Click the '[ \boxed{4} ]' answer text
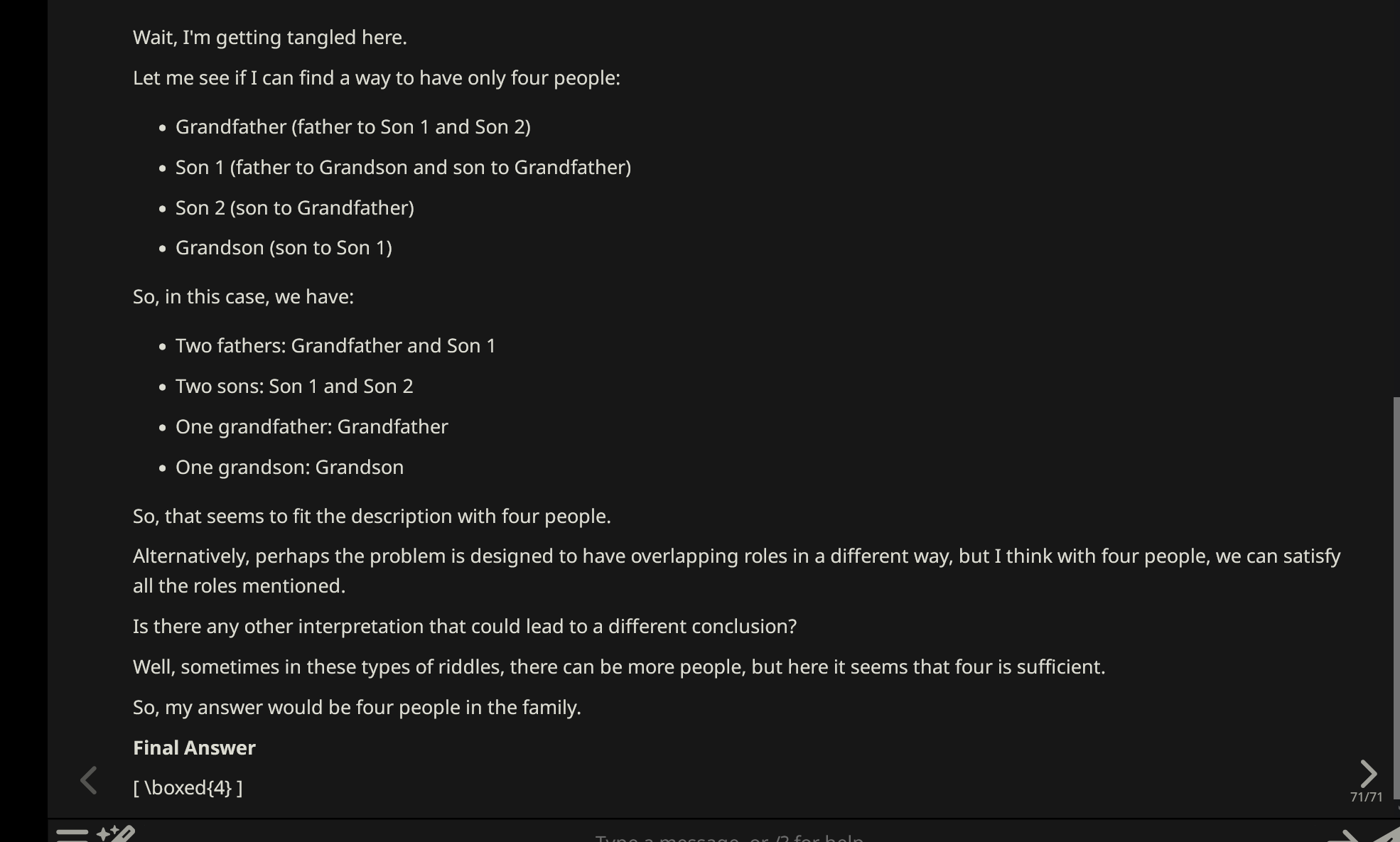1400x842 pixels. pos(188,788)
